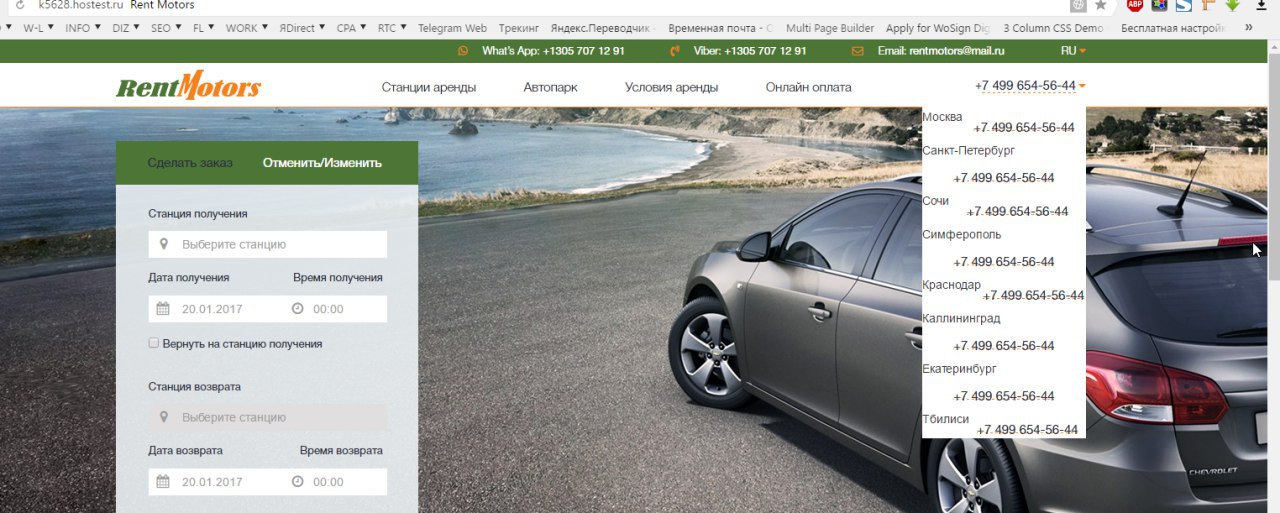Viewport: 1280px width, 513px height.
Task: Click the green download arrow extension icon
Action: (x=1233, y=5)
